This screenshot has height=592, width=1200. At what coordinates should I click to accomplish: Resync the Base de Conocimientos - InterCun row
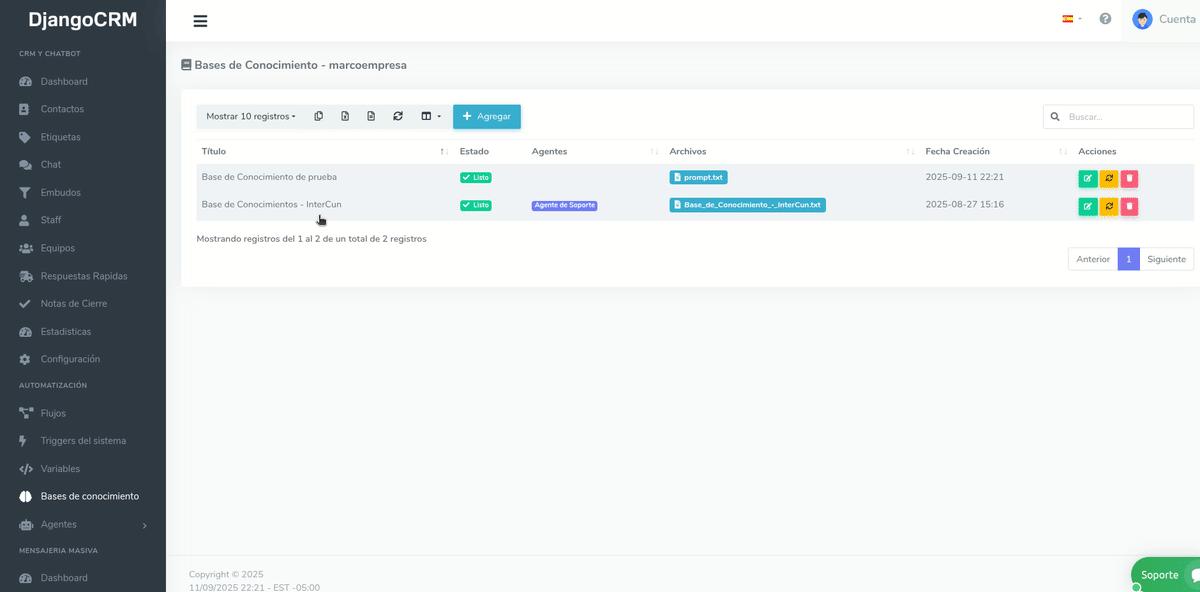1109,207
